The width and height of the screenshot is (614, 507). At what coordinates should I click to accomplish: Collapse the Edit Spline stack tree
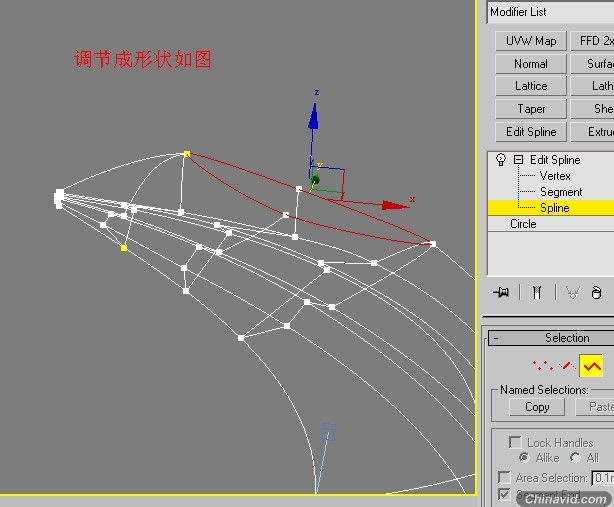coord(518,160)
